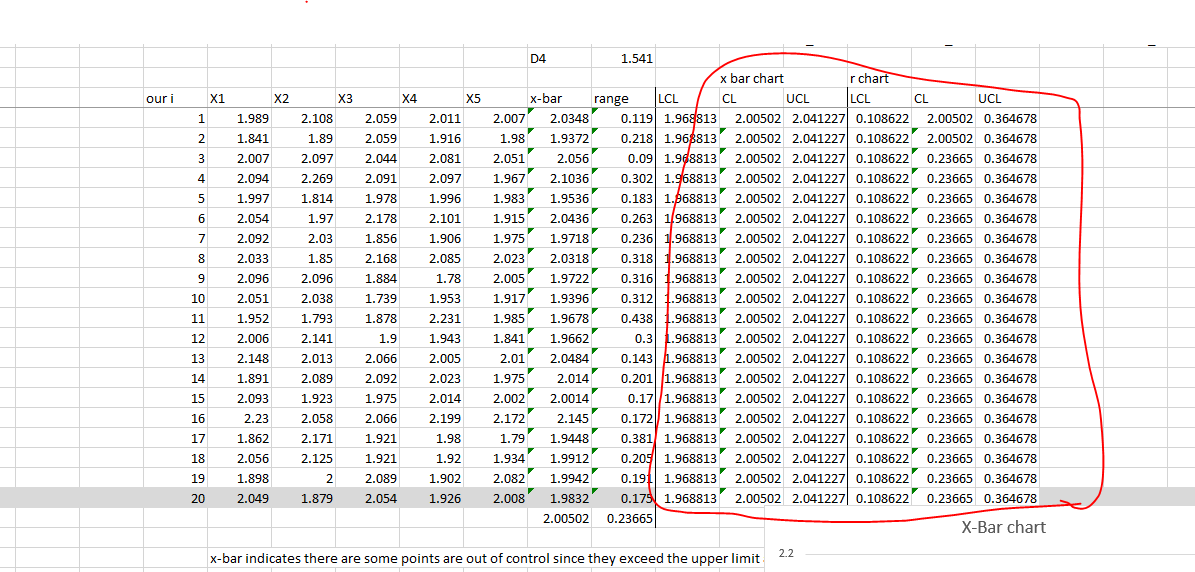Click the x-bar value 2.0318
The image size is (1195, 572).
click(x=559, y=258)
